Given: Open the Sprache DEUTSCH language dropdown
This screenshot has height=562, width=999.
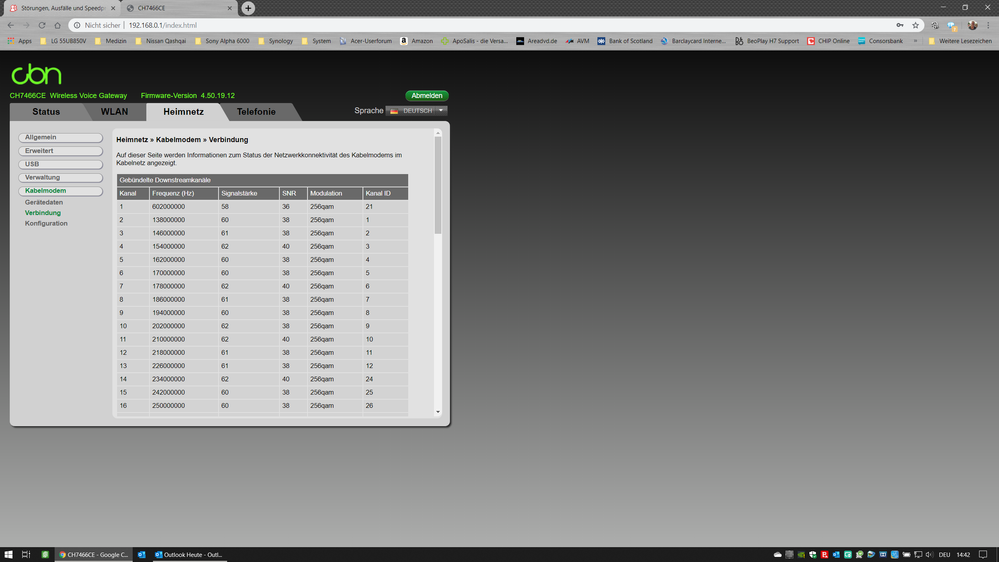Looking at the screenshot, I should (417, 111).
